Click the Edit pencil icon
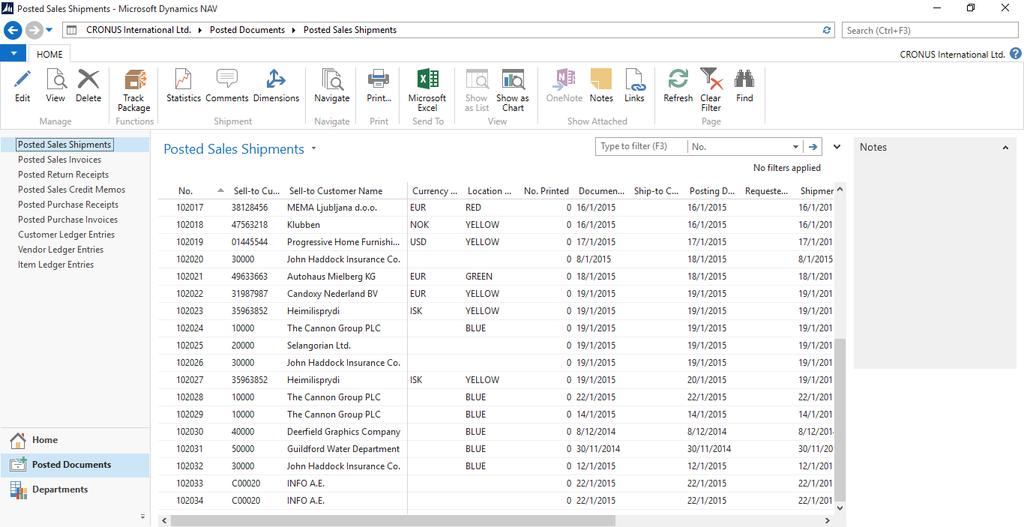 pos(22,80)
